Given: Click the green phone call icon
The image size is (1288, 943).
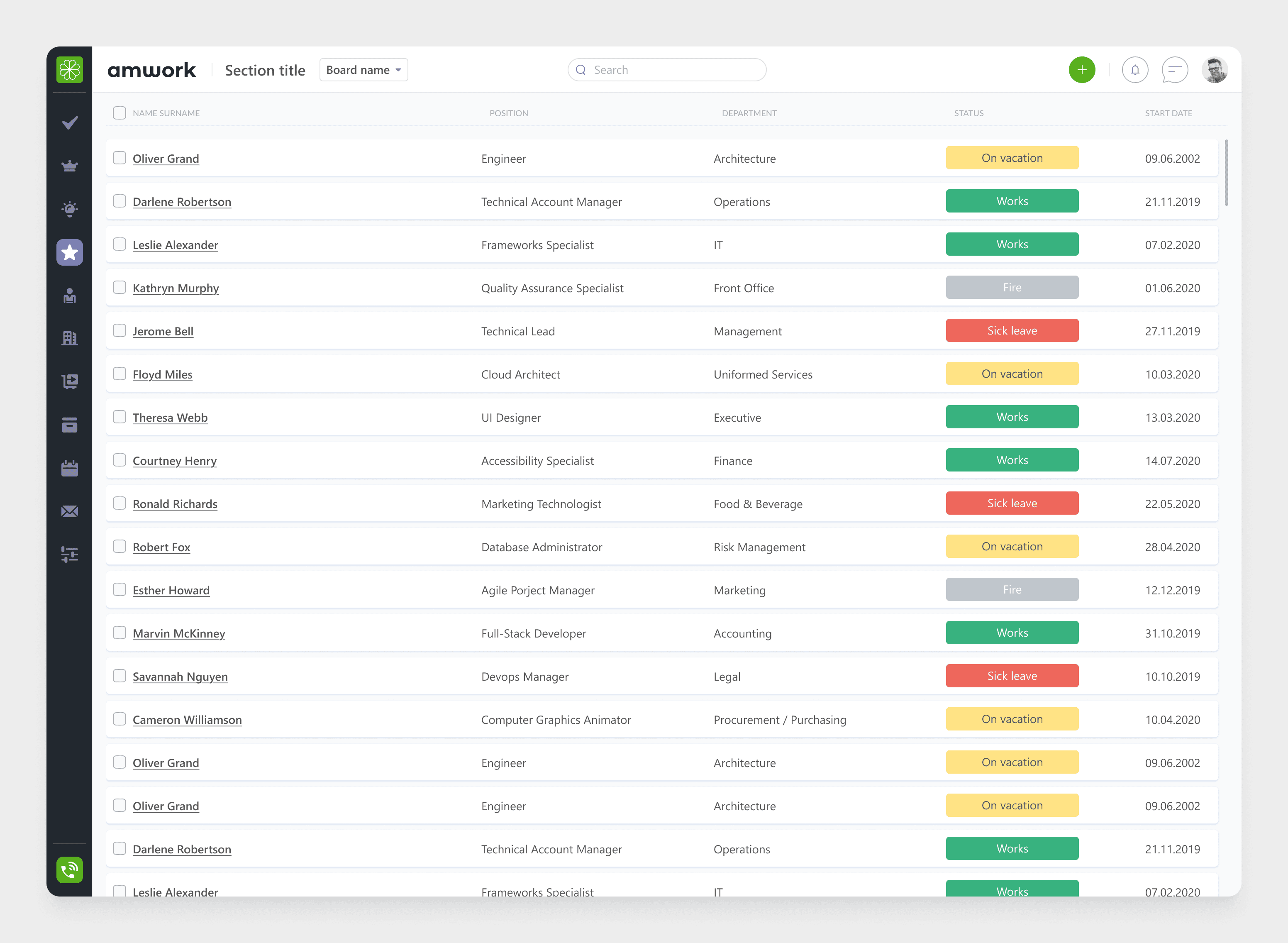Looking at the screenshot, I should click(70, 870).
